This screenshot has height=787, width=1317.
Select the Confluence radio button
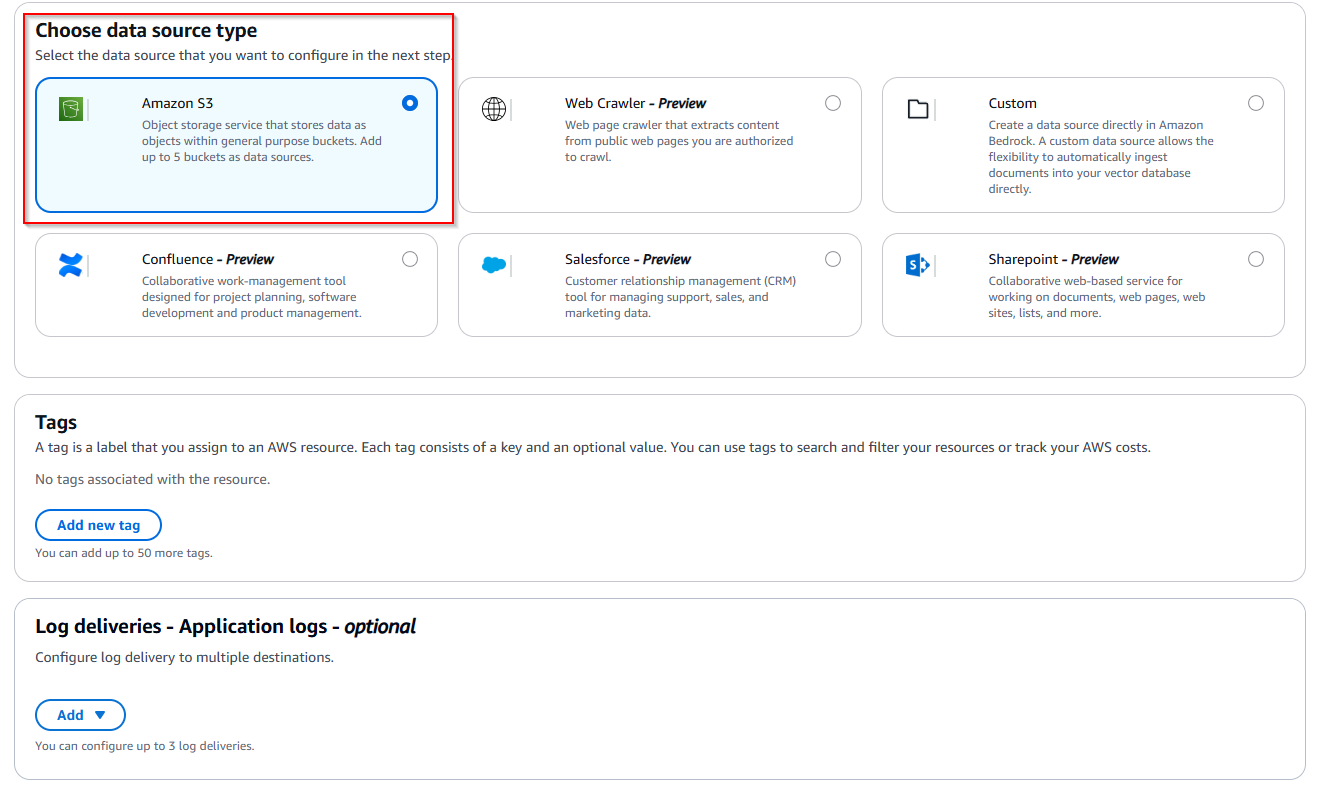pyautogui.click(x=410, y=259)
